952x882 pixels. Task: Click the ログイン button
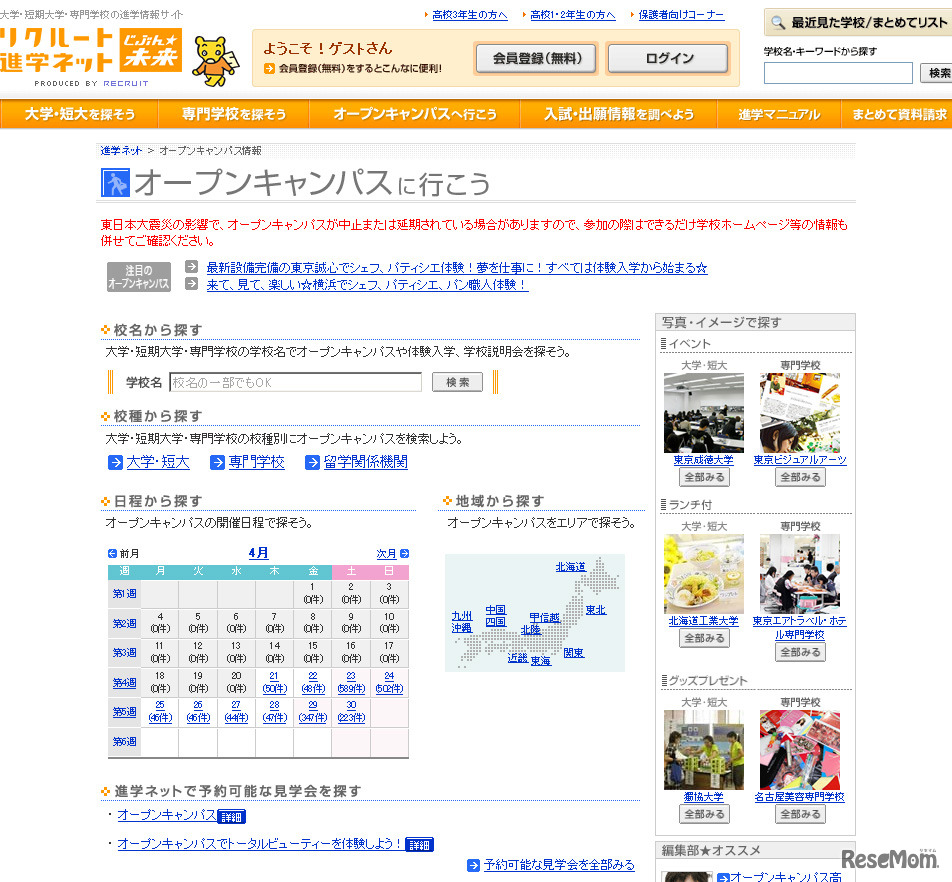click(666, 60)
